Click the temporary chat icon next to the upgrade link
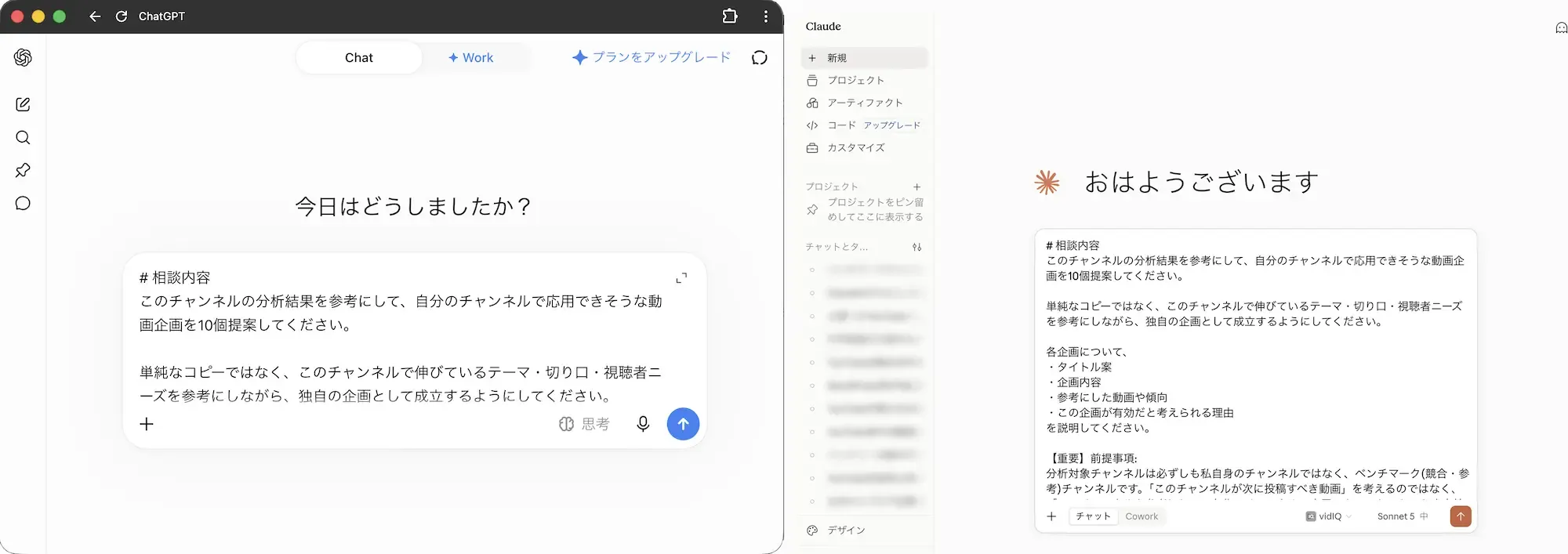Viewport: 1568px width, 554px height. (759, 57)
